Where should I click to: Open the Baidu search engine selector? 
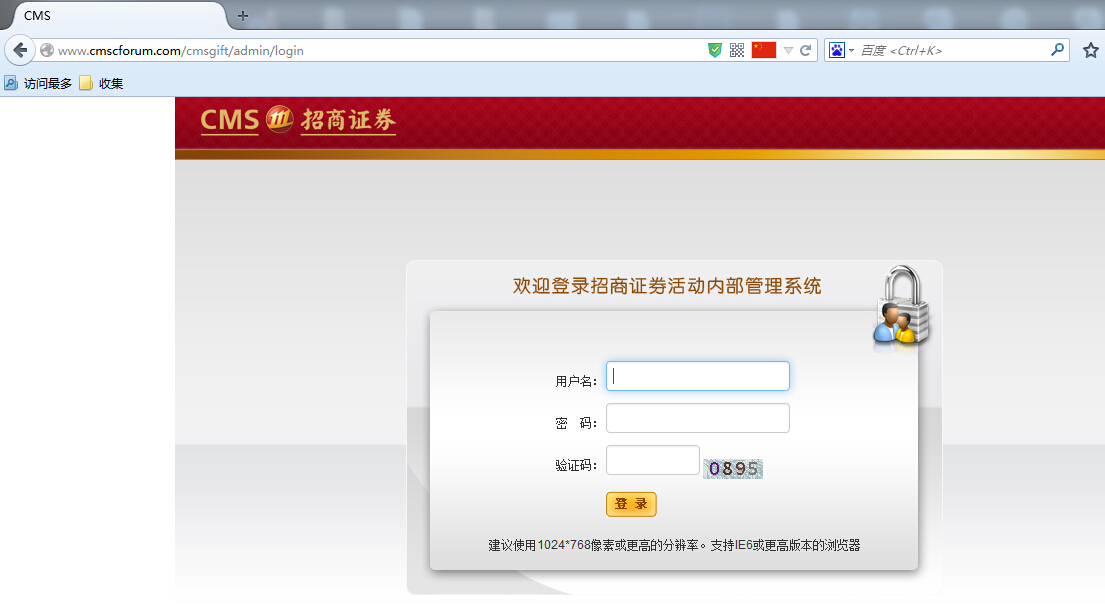click(x=841, y=51)
